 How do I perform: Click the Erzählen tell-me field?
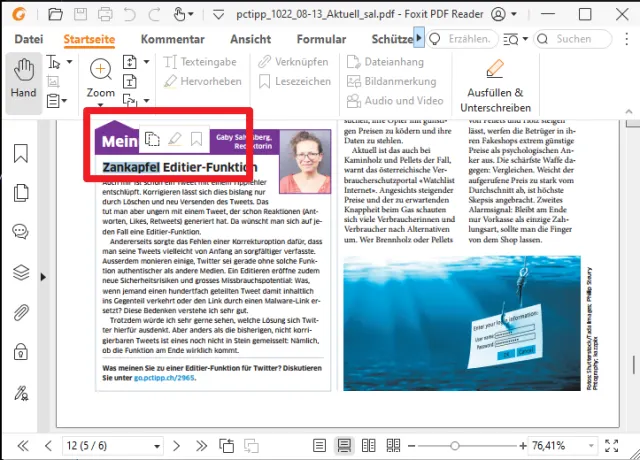click(462, 39)
